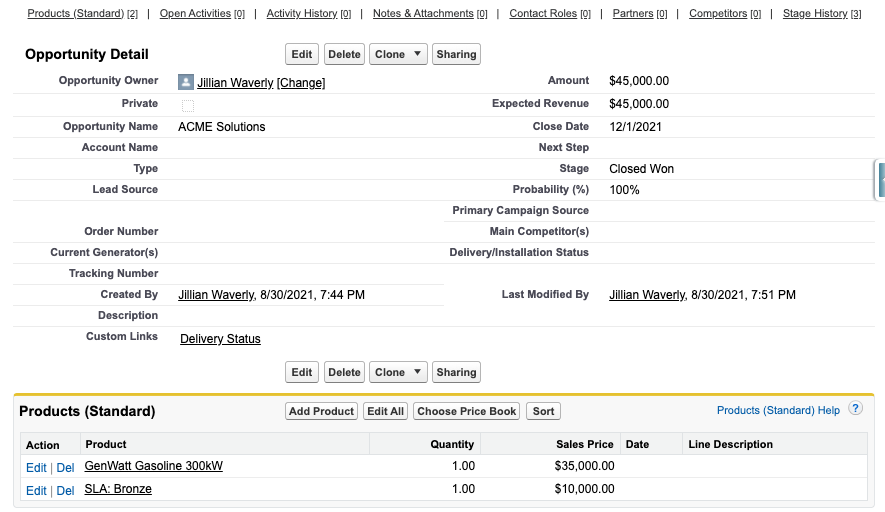This screenshot has height=512, width=885.
Task: Click the Add Product button
Action: pos(321,411)
